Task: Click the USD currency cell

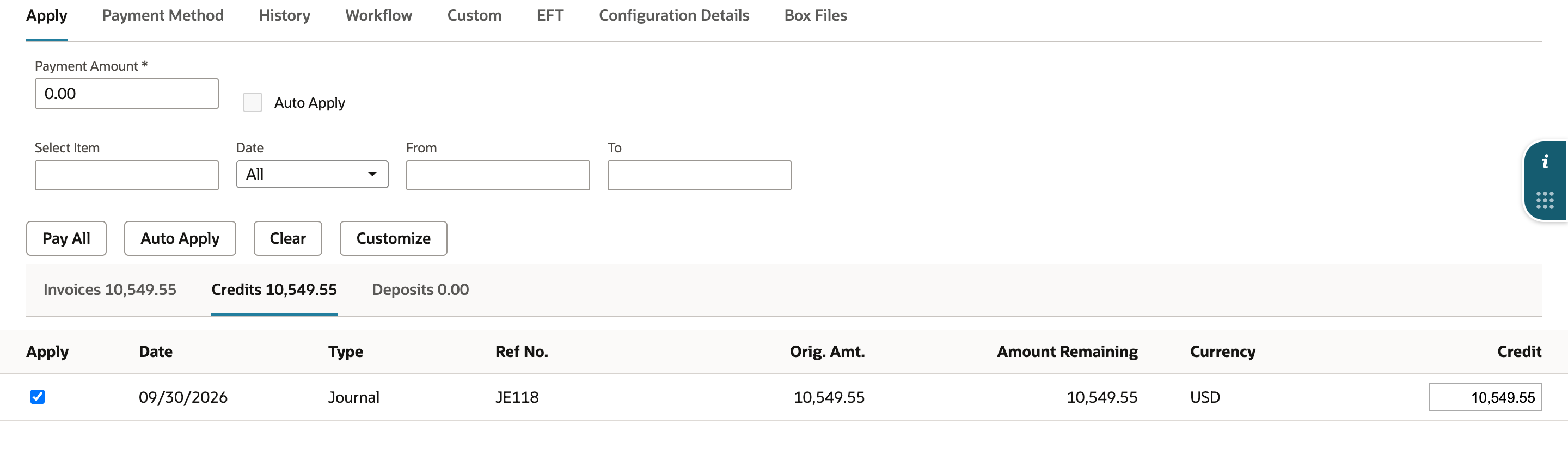Action: [1205, 397]
